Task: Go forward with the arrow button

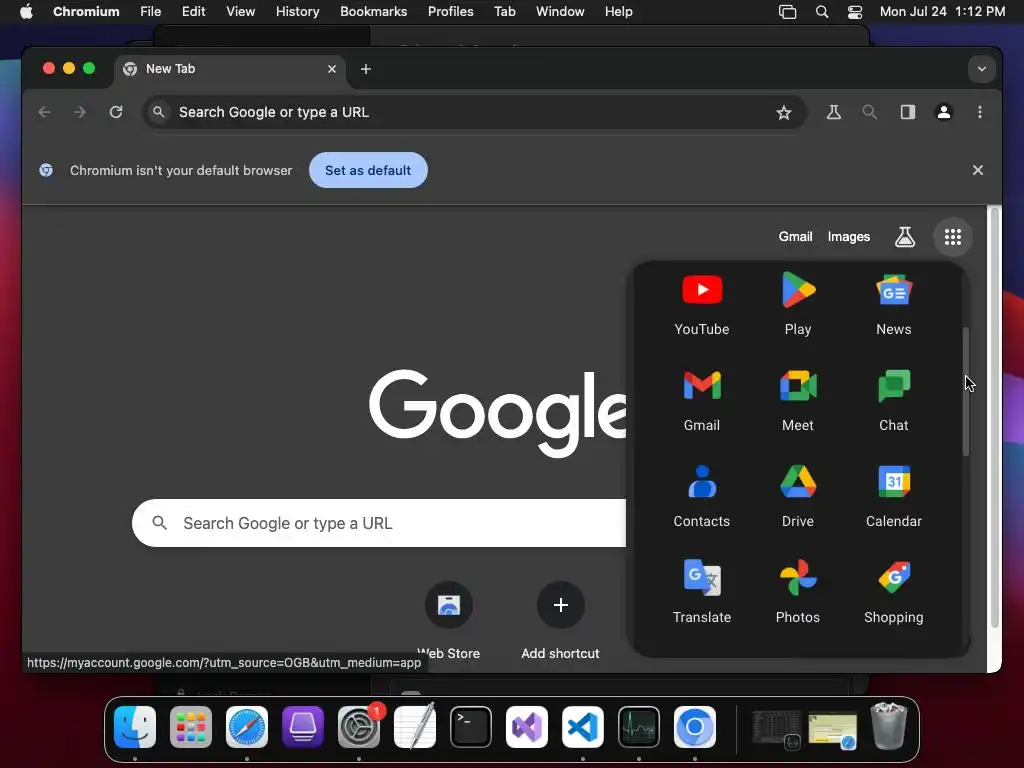Action: [80, 112]
